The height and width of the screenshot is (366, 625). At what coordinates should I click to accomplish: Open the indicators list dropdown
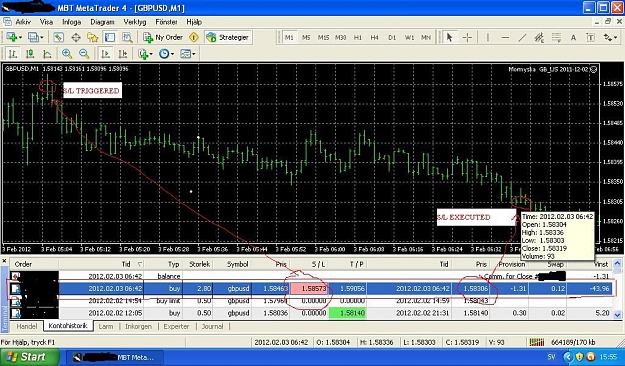(145, 54)
